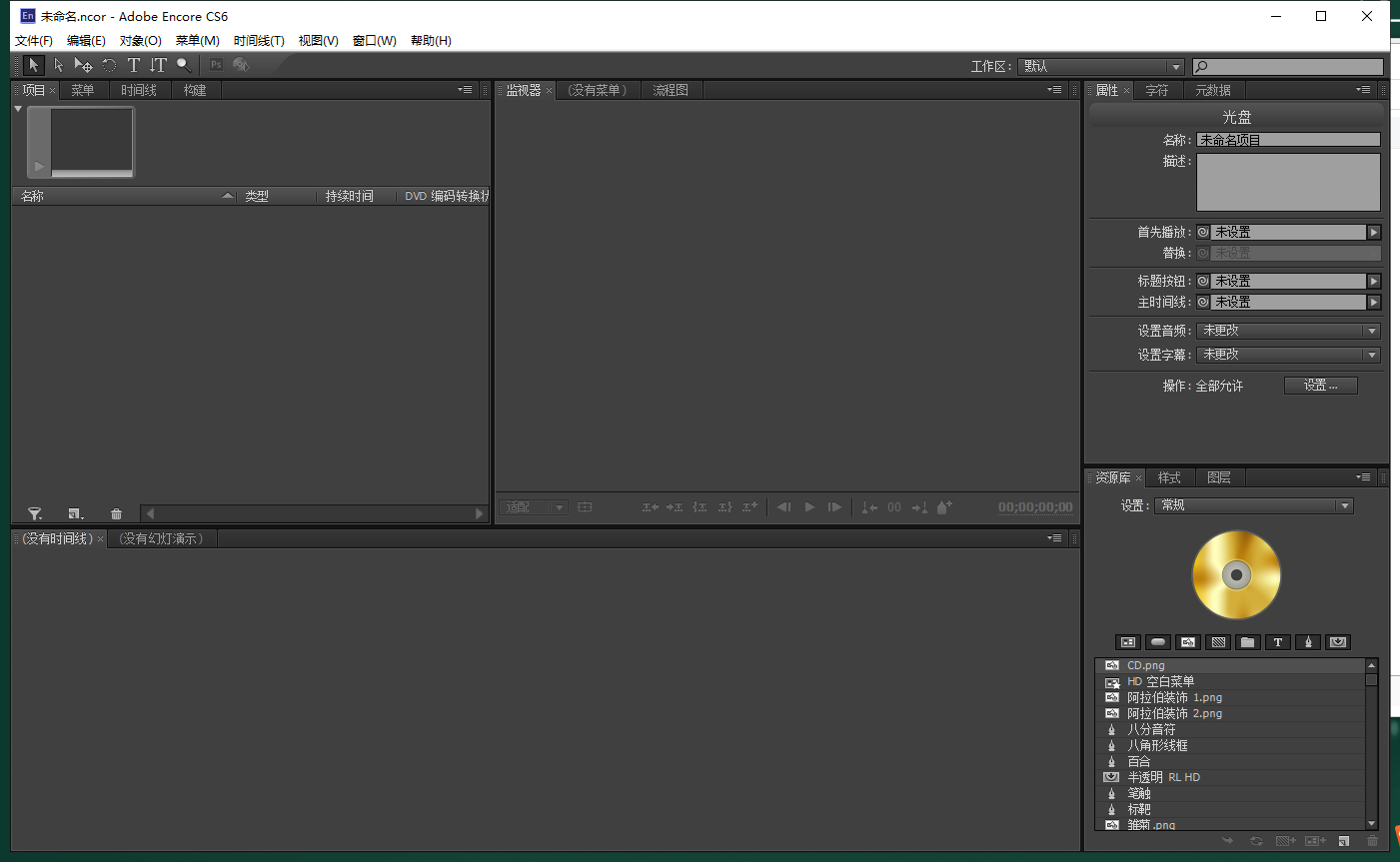1400x862 pixels.
Task: Open 主时间线 arrow flyout
Action: [x=1374, y=302]
